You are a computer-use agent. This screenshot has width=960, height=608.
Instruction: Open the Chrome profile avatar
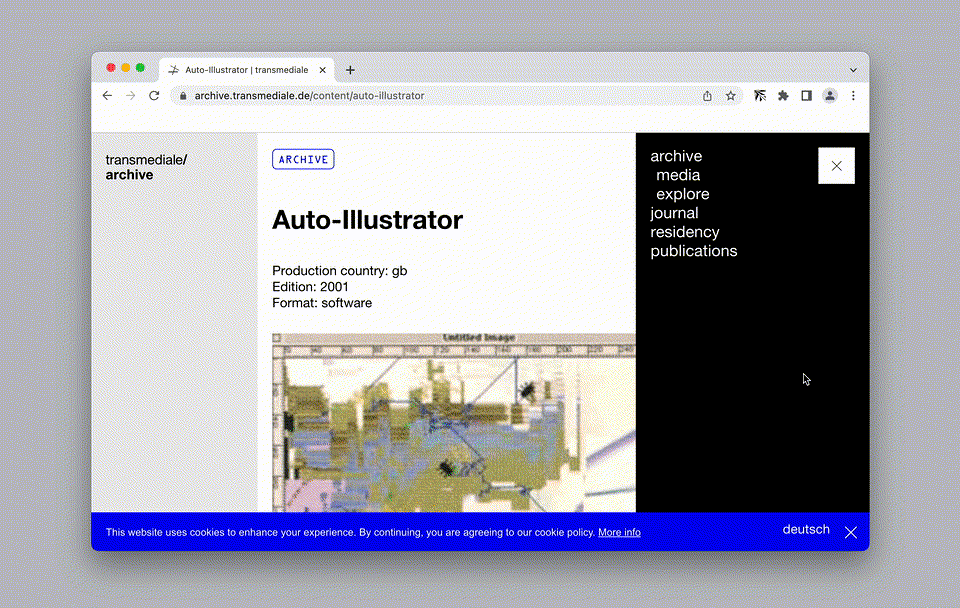click(x=830, y=96)
